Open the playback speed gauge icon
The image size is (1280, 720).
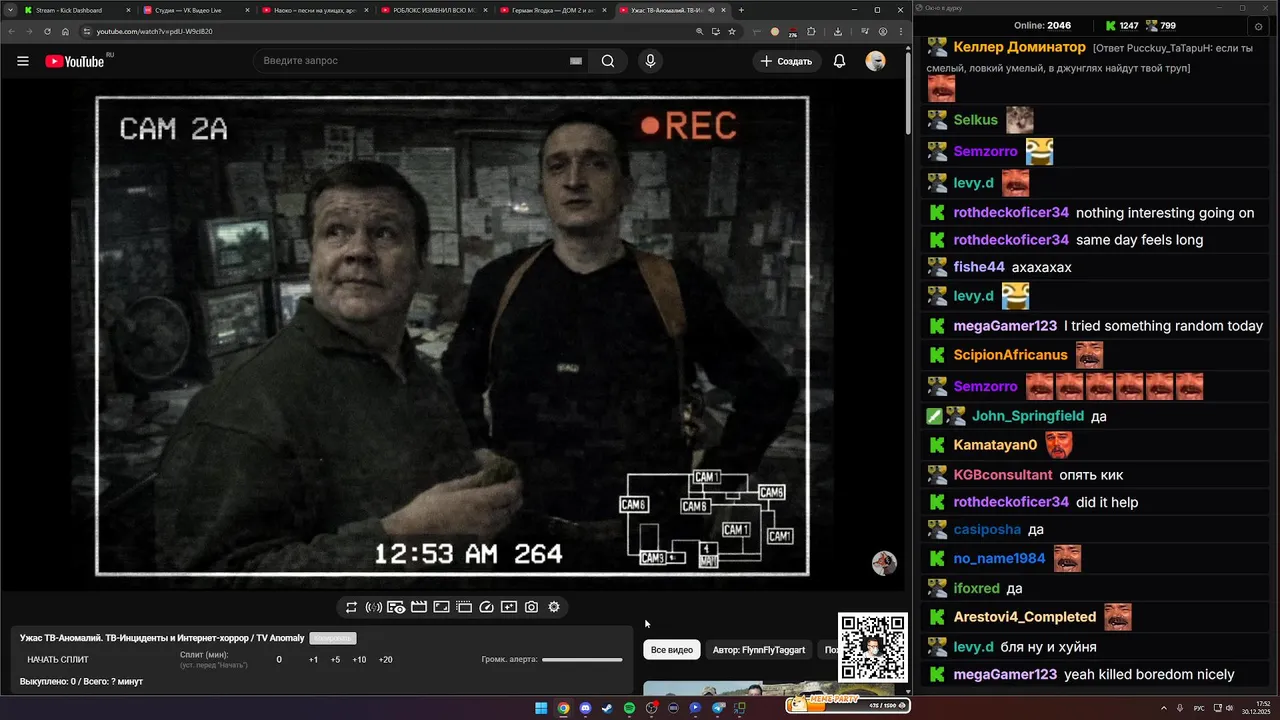487,607
